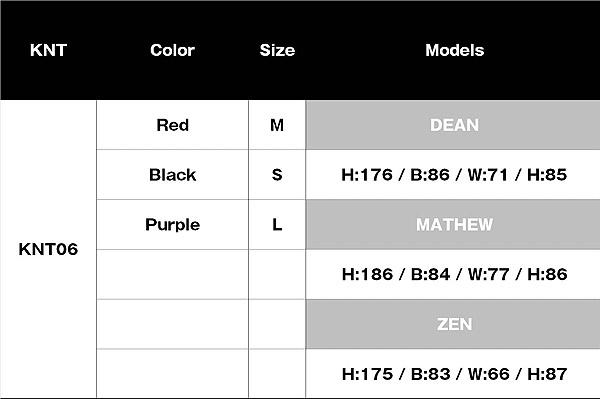Select the DEAN model name row
Screen dimensions: 600x399
tap(453, 125)
